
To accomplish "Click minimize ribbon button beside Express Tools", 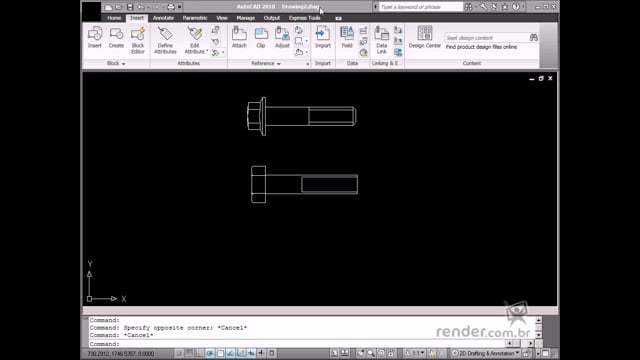I will 338,18.
